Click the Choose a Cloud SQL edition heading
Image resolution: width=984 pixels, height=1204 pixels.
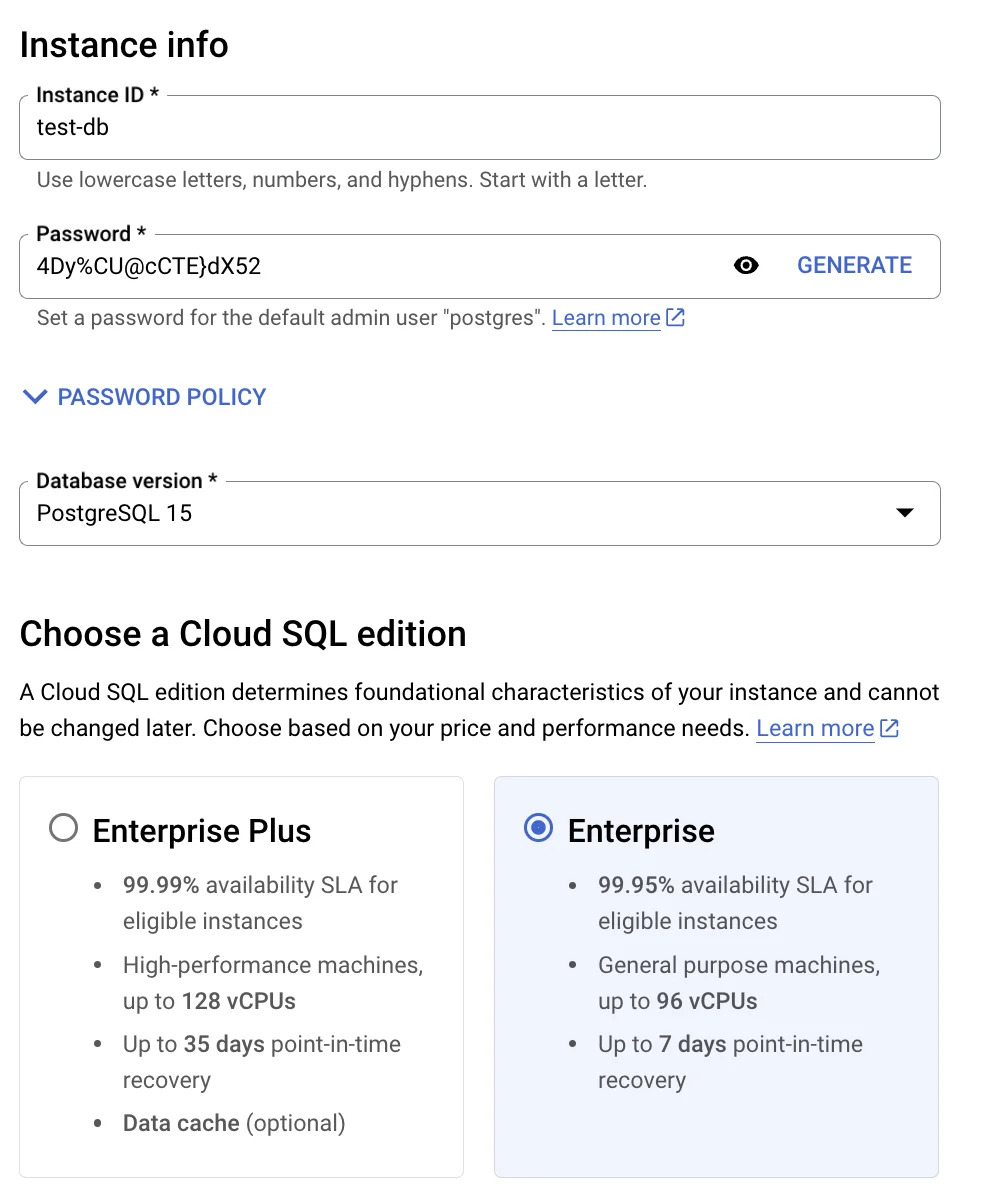243,634
